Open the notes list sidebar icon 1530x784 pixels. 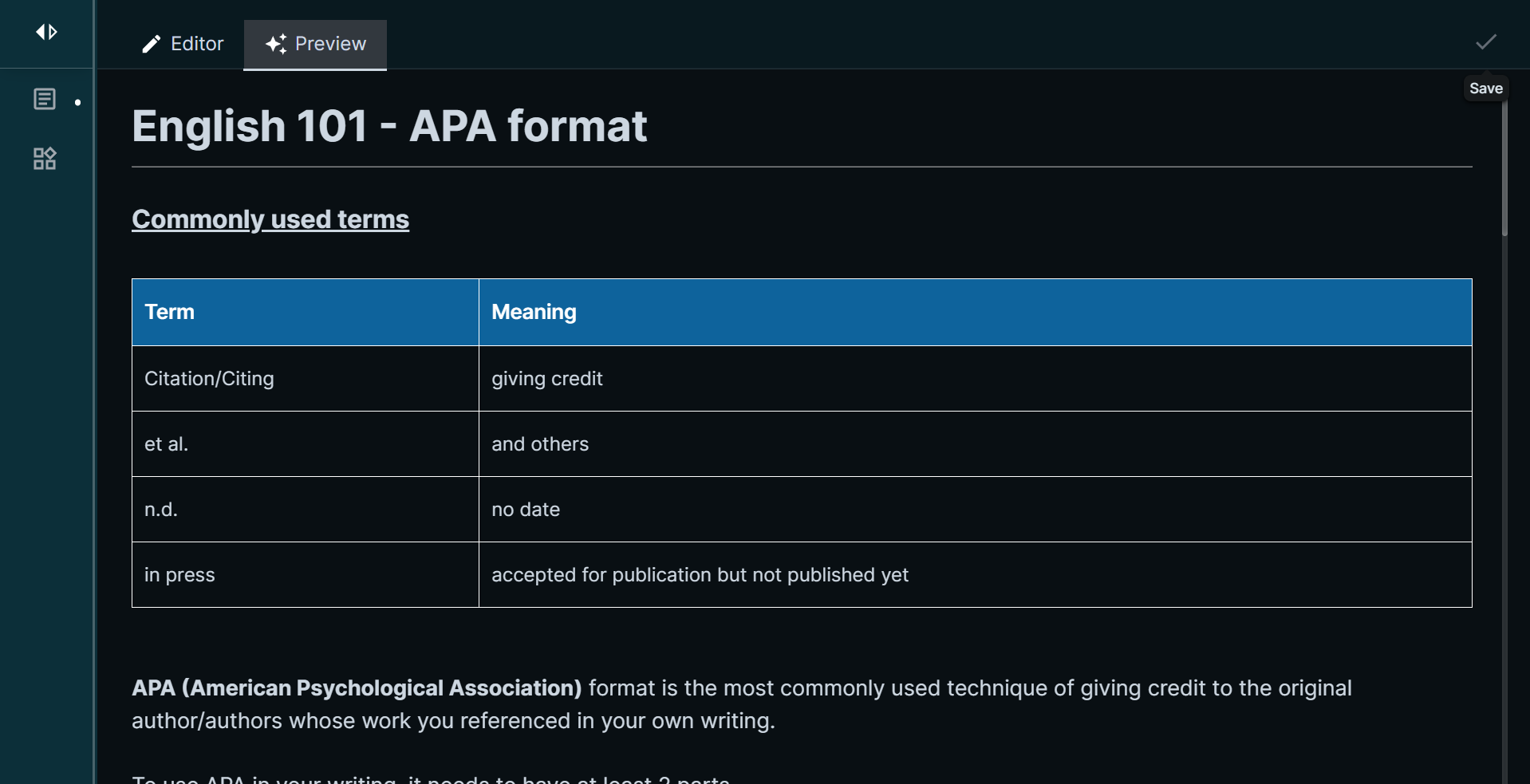[x=45, y=100]
